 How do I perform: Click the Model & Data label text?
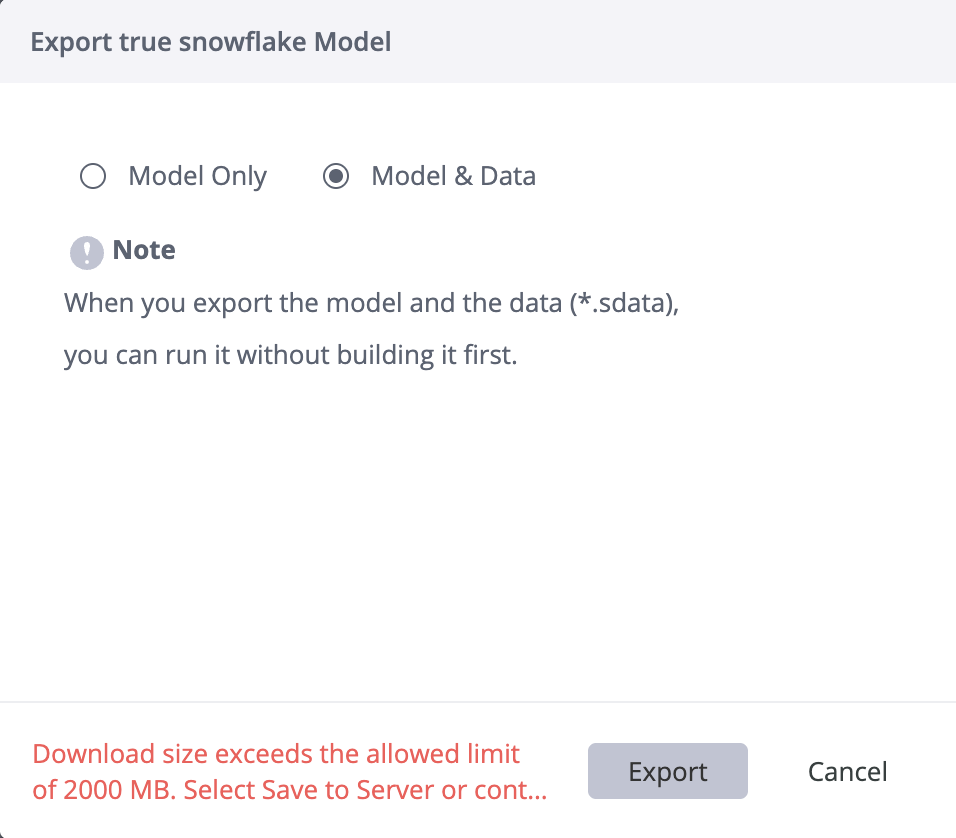tap(453, 176)
